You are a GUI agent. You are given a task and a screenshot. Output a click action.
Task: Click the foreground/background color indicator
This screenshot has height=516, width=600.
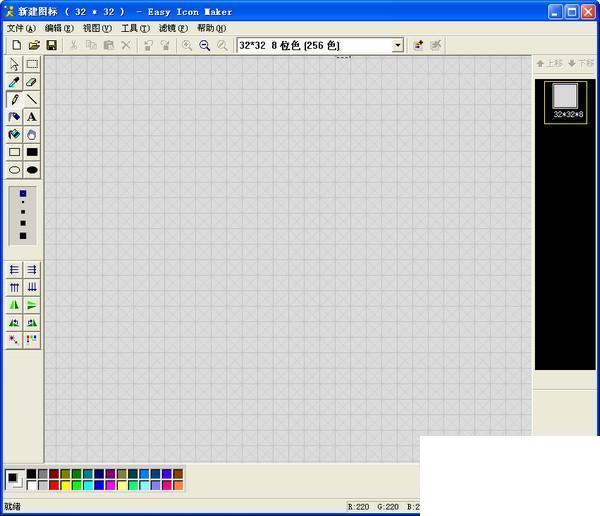click(15, 480)
